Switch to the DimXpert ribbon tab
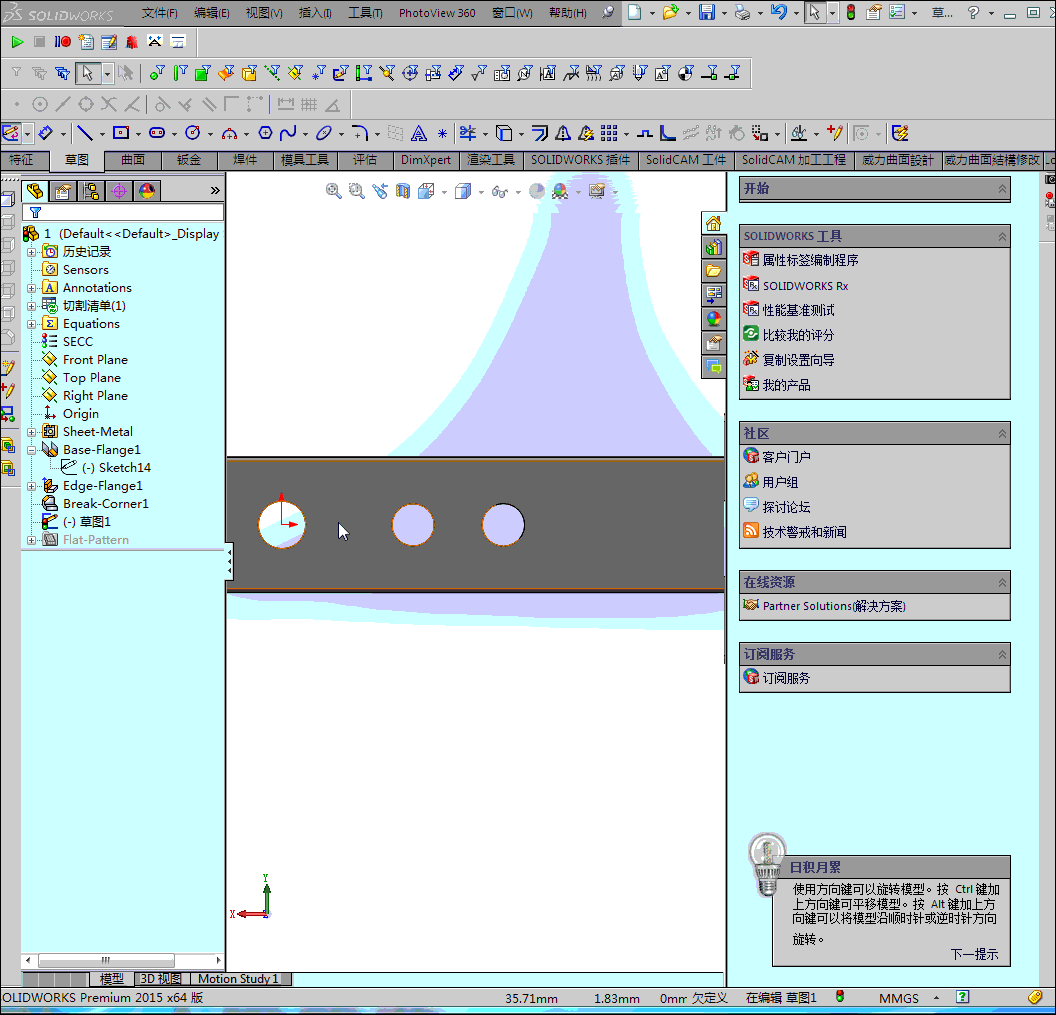 tap(426, 160)
